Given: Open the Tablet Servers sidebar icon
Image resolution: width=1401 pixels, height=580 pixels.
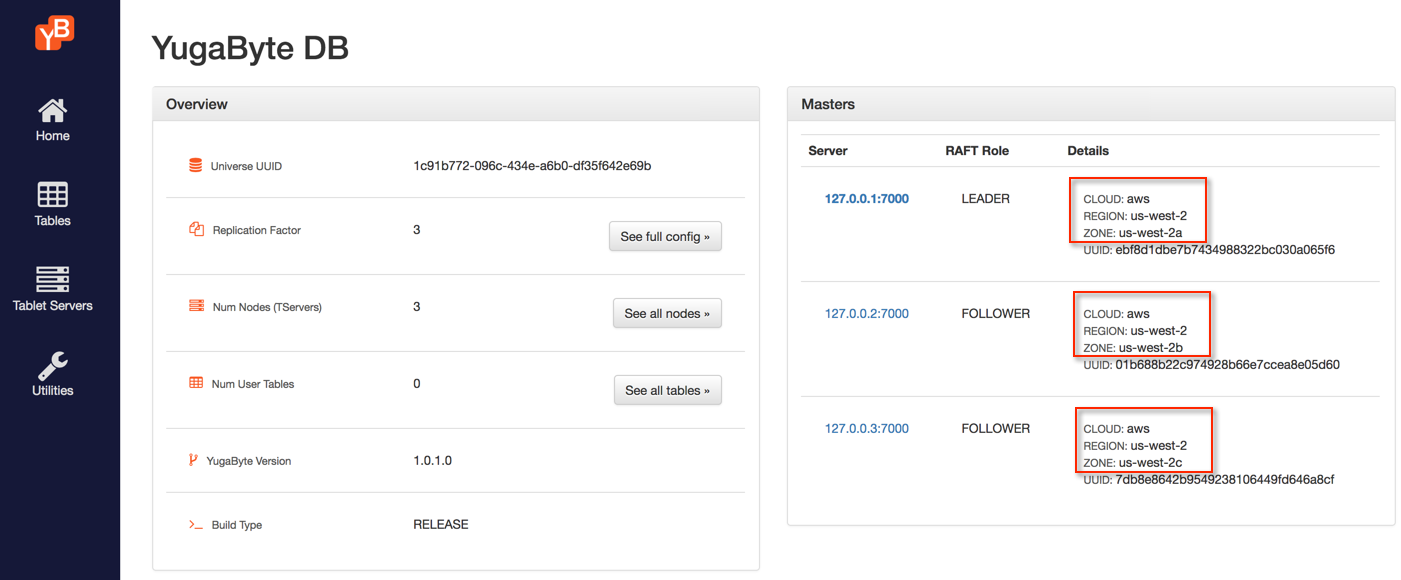Looking at the screenshot, I should point(52,279).
